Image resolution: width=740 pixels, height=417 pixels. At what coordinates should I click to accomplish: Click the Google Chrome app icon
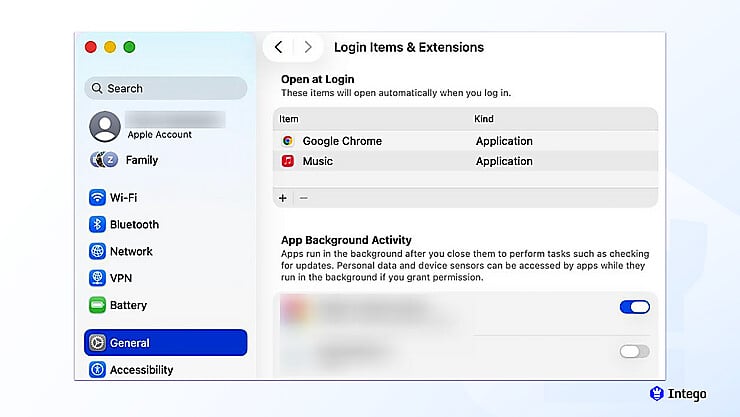tap(287, 141)
